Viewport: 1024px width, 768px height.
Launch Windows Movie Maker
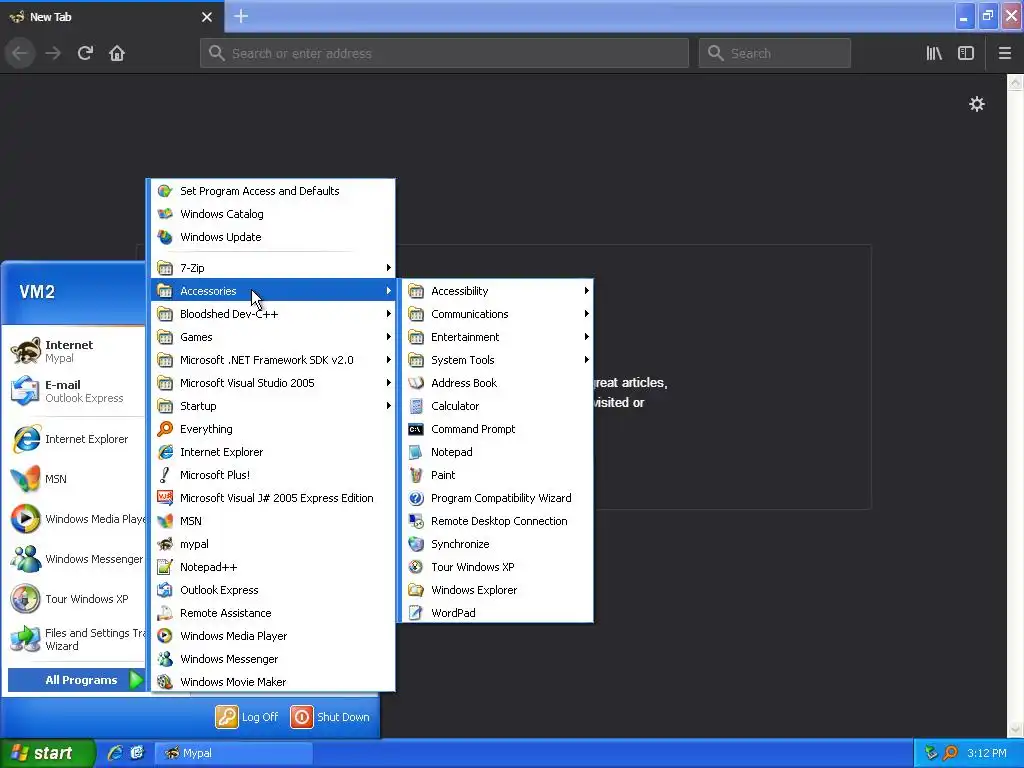273,682
